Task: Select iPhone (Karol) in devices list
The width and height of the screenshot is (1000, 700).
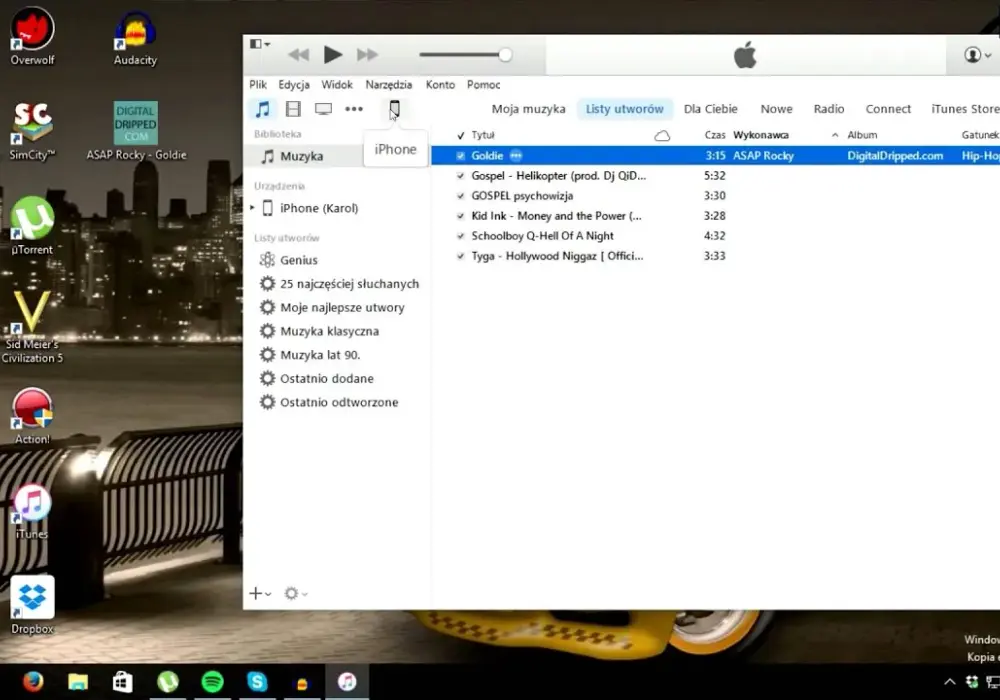Action: 318,208
